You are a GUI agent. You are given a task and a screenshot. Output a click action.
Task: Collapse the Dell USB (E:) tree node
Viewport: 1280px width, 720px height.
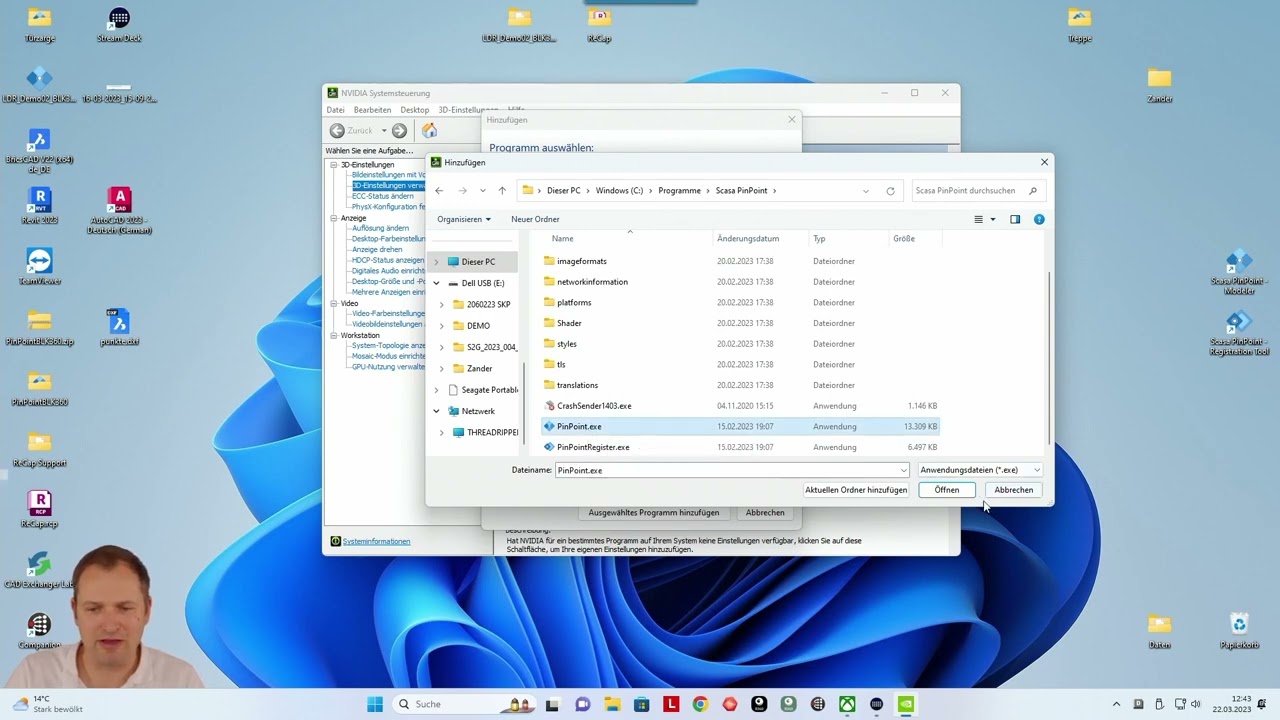(436, 283)
